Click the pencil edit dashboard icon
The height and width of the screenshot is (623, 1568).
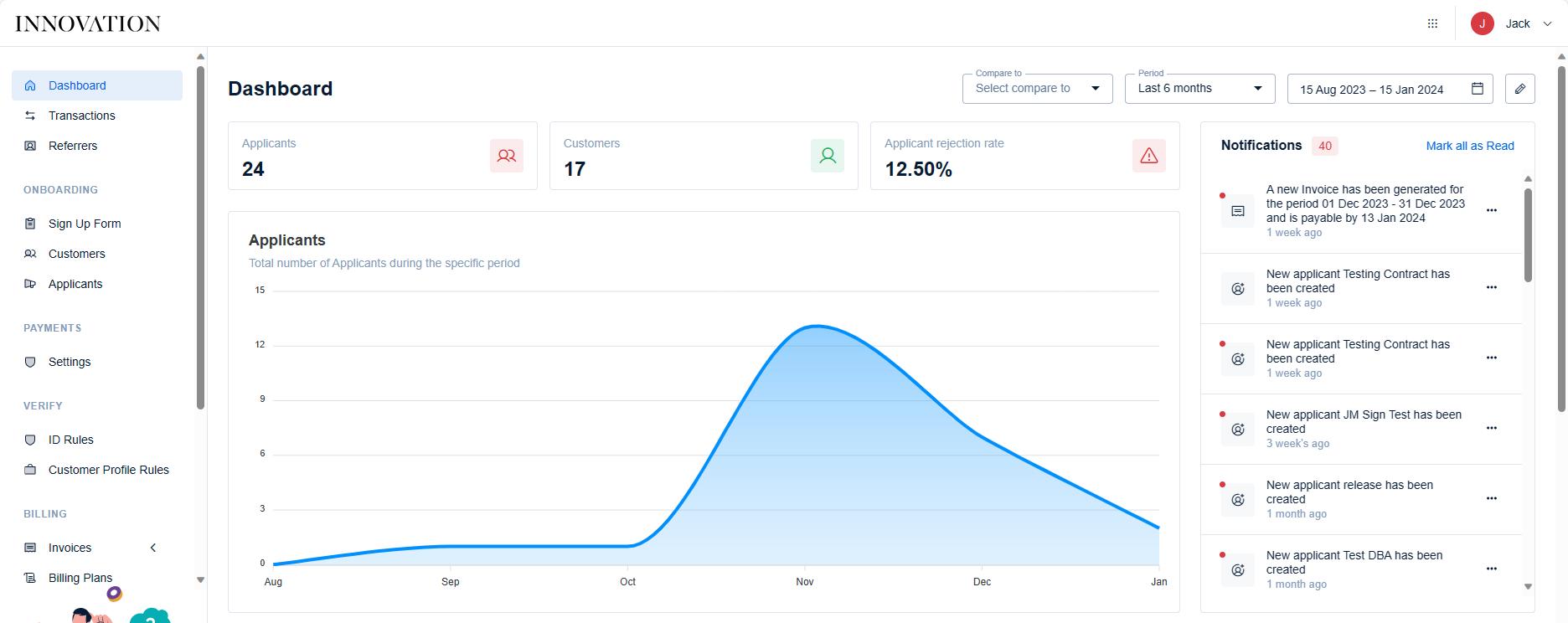[1520, 89]
